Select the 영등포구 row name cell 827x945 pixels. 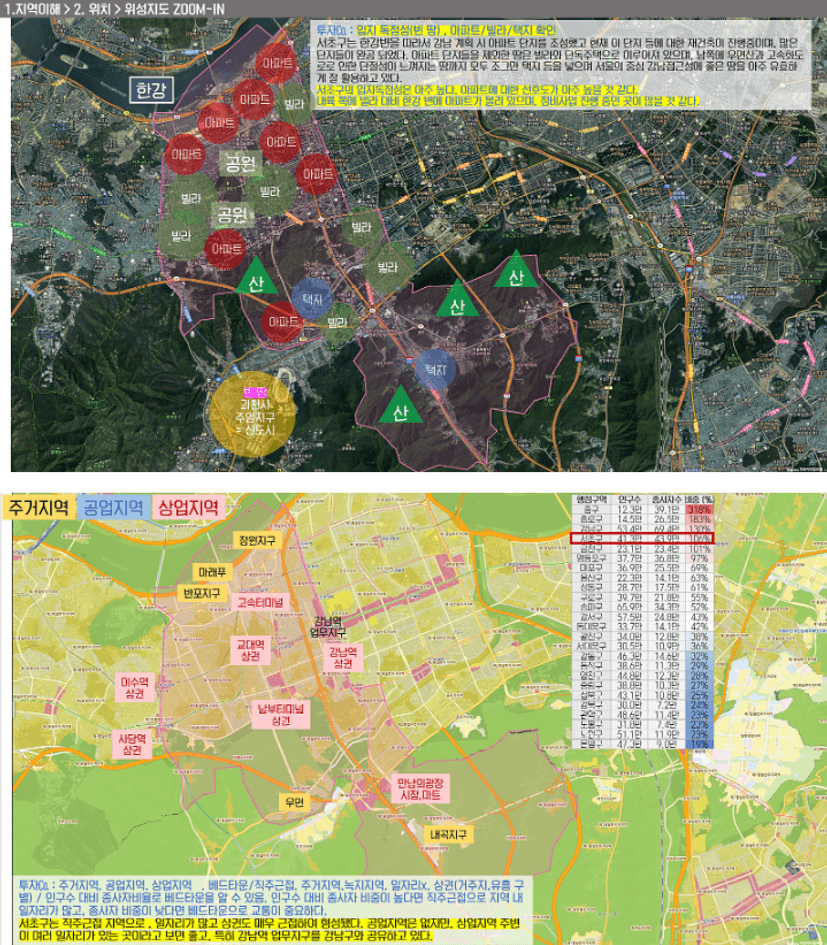591,559
